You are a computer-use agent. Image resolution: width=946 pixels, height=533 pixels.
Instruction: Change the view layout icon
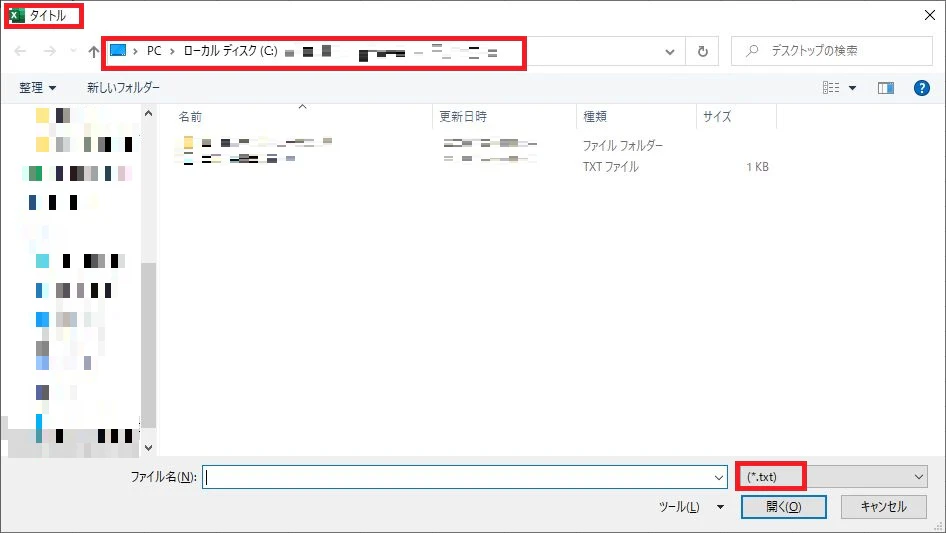click(831, 88)
